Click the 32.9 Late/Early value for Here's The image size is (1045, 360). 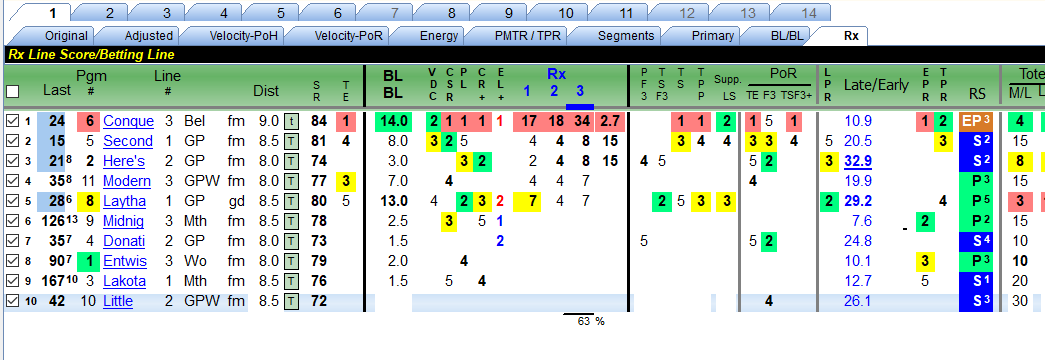(x=858, y=161)
